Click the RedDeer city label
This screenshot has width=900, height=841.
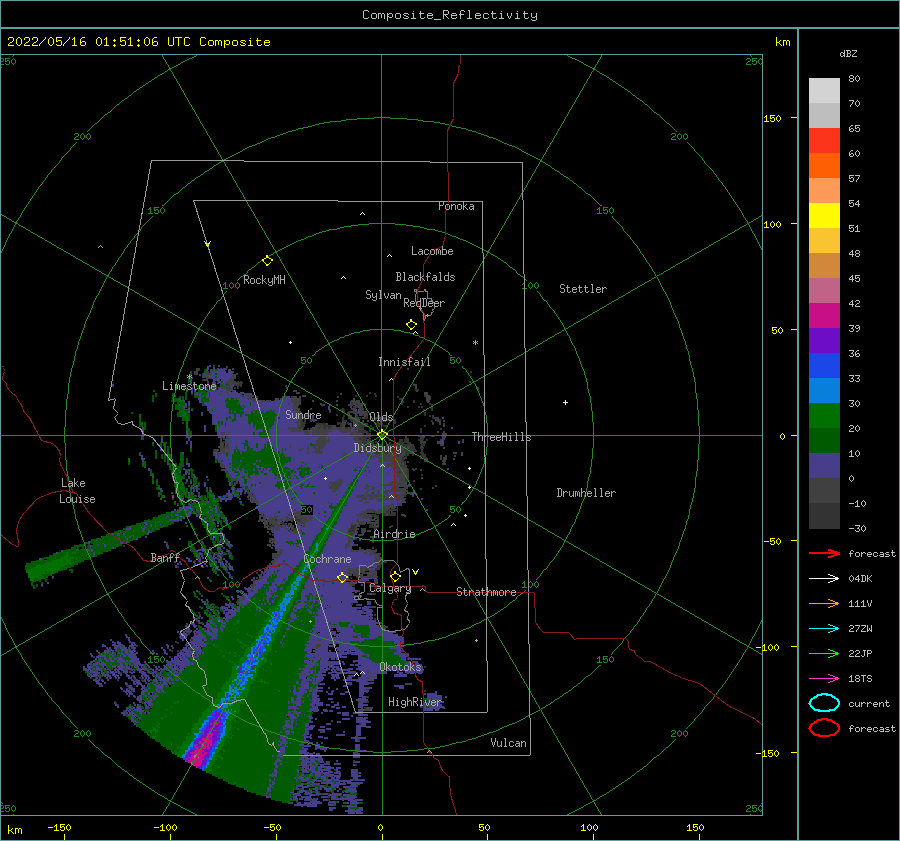(x=424, y=303)
